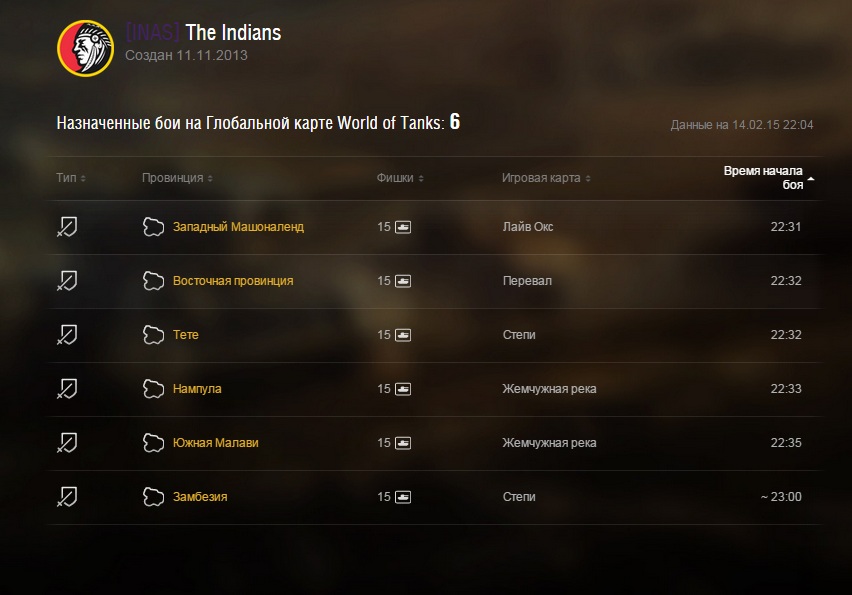Click The Indians clan emblem logo
The width and height of the screenshot is (852, 595).
[x=85, y=48]
